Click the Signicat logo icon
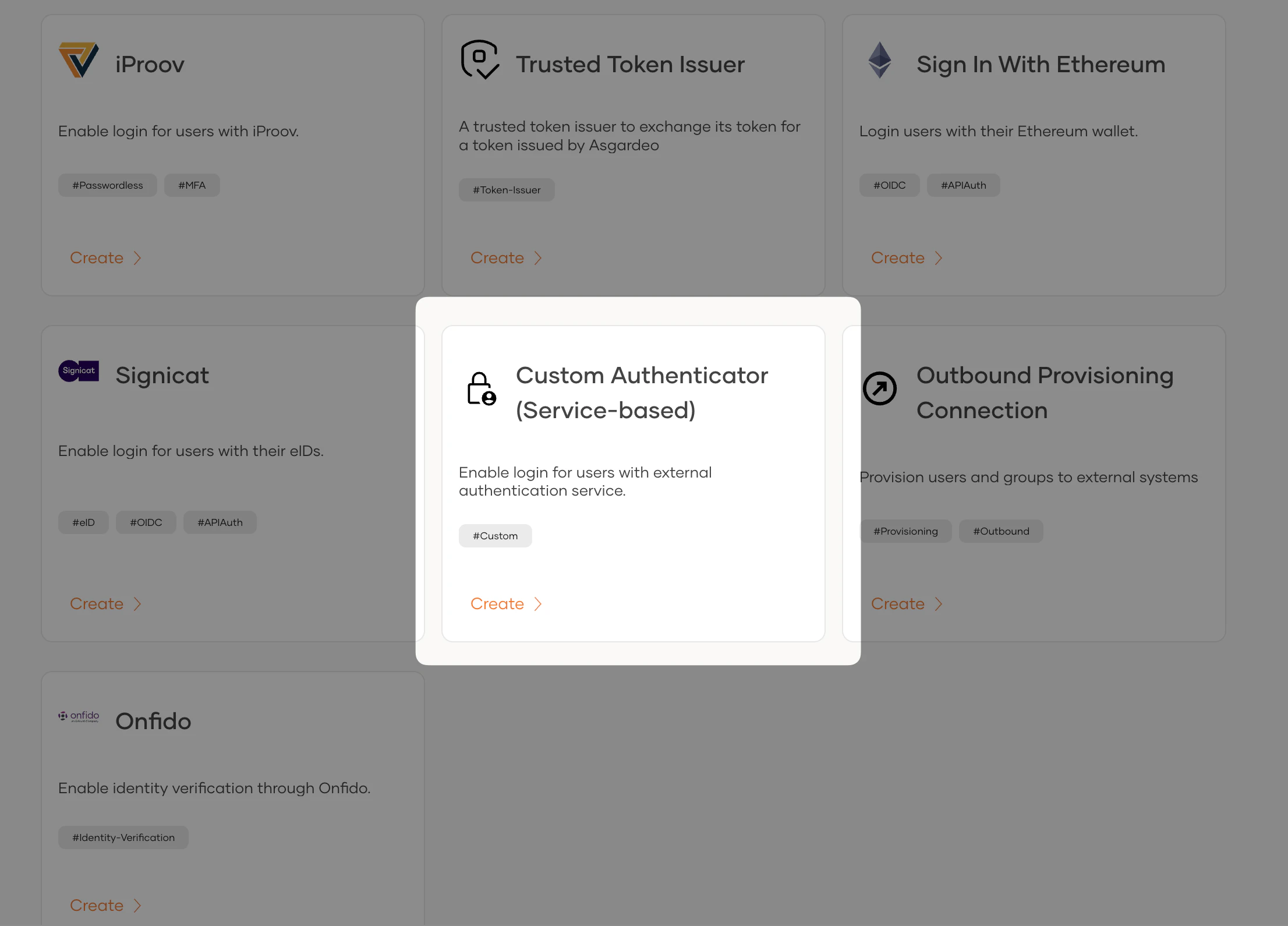The image size is (1288, 926). click(x=78, y=371)
